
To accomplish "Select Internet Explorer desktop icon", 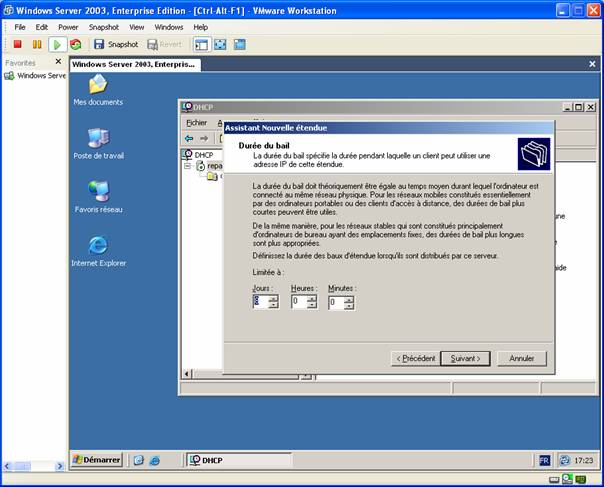I will (x=99, y=251).
